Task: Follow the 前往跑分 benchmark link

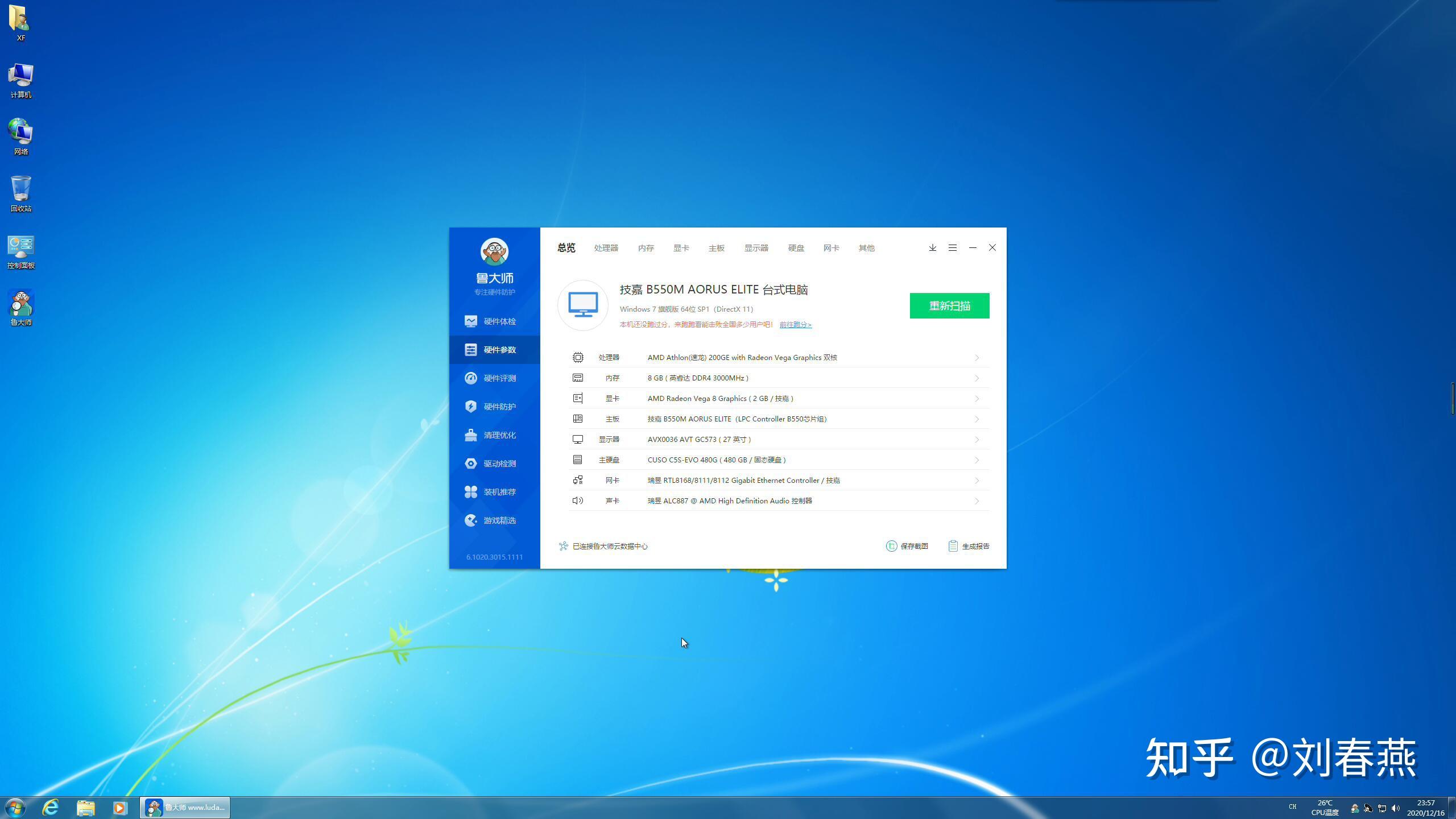Action: [795, 324]
